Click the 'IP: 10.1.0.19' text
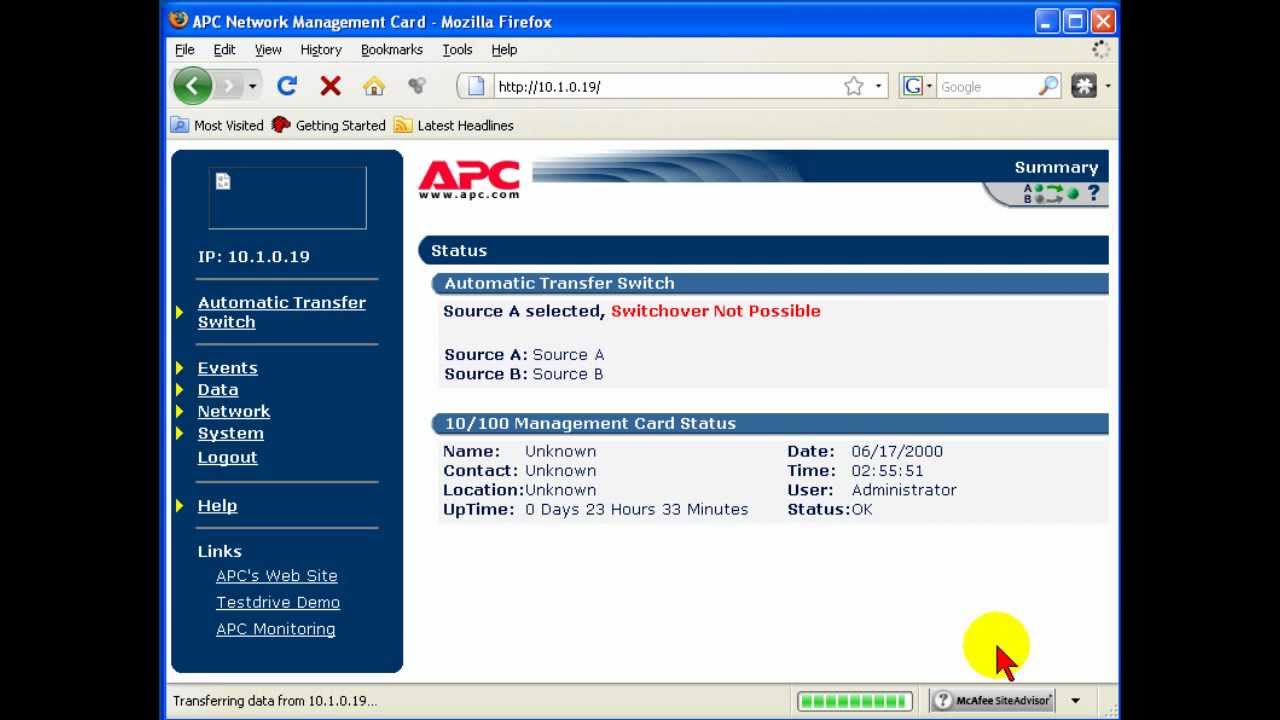 point(253,256)
